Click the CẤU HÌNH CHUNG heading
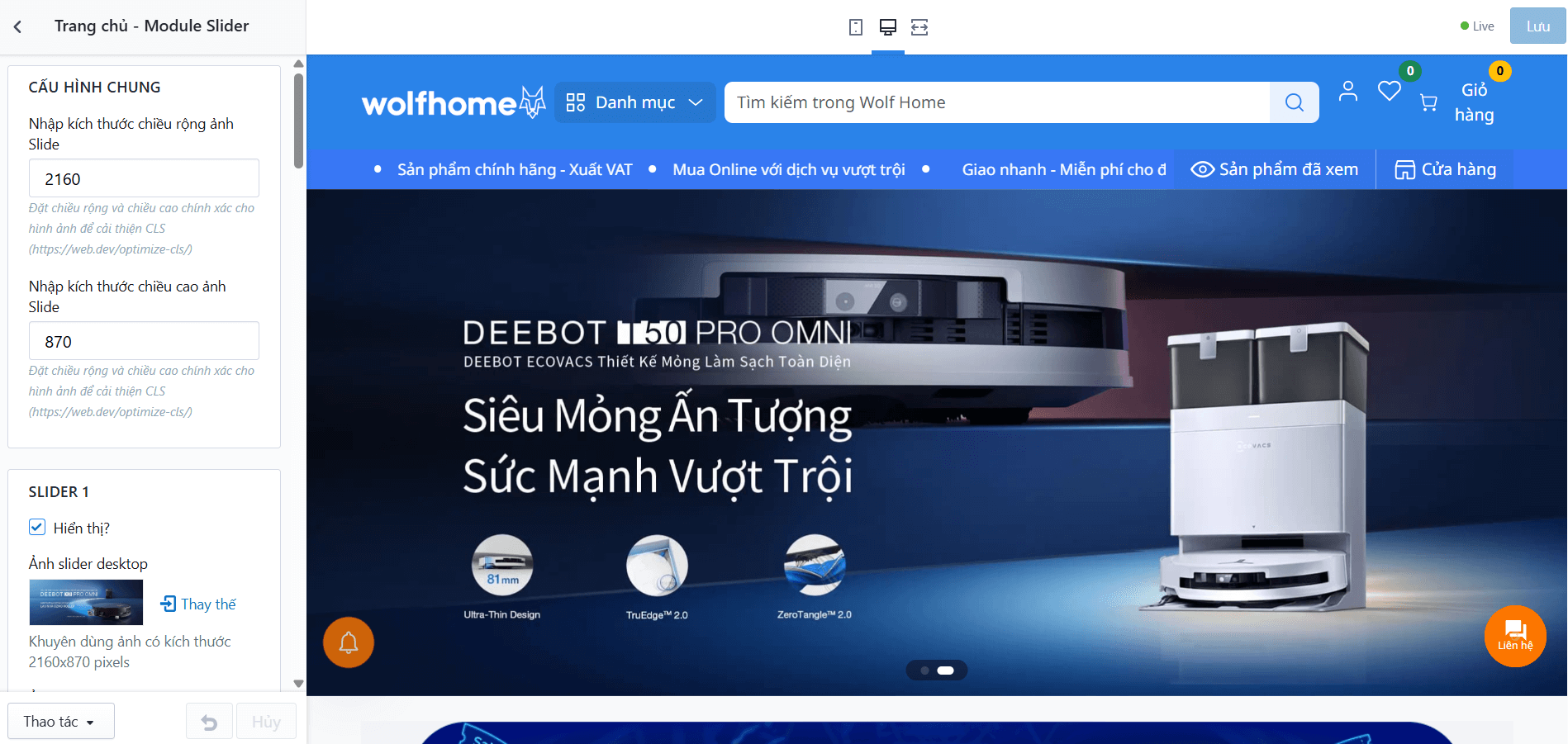This screenshot has height=744, width=1568. point(95,88)
